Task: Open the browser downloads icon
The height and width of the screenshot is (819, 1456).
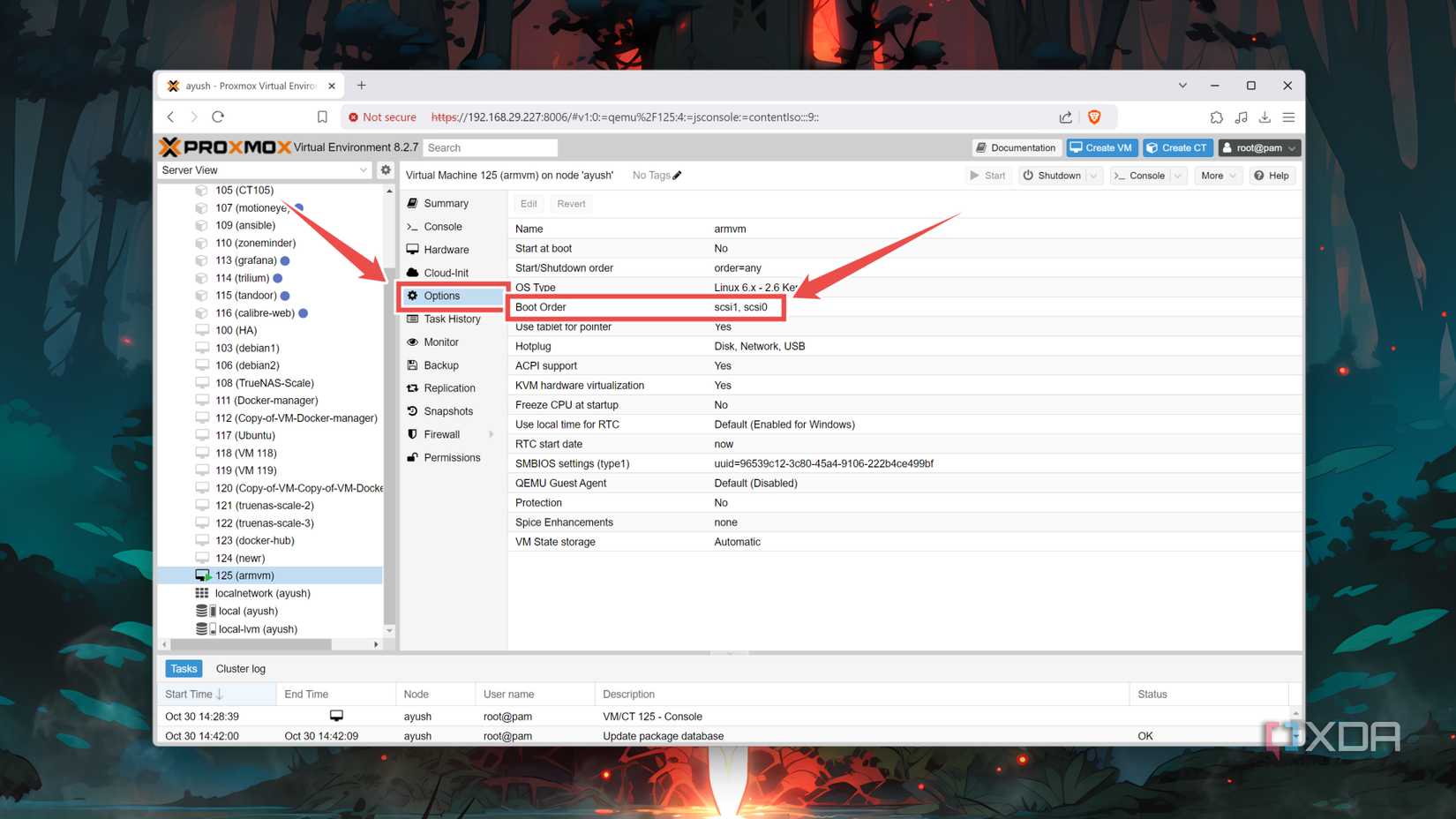Action: tap(1265, 116)
